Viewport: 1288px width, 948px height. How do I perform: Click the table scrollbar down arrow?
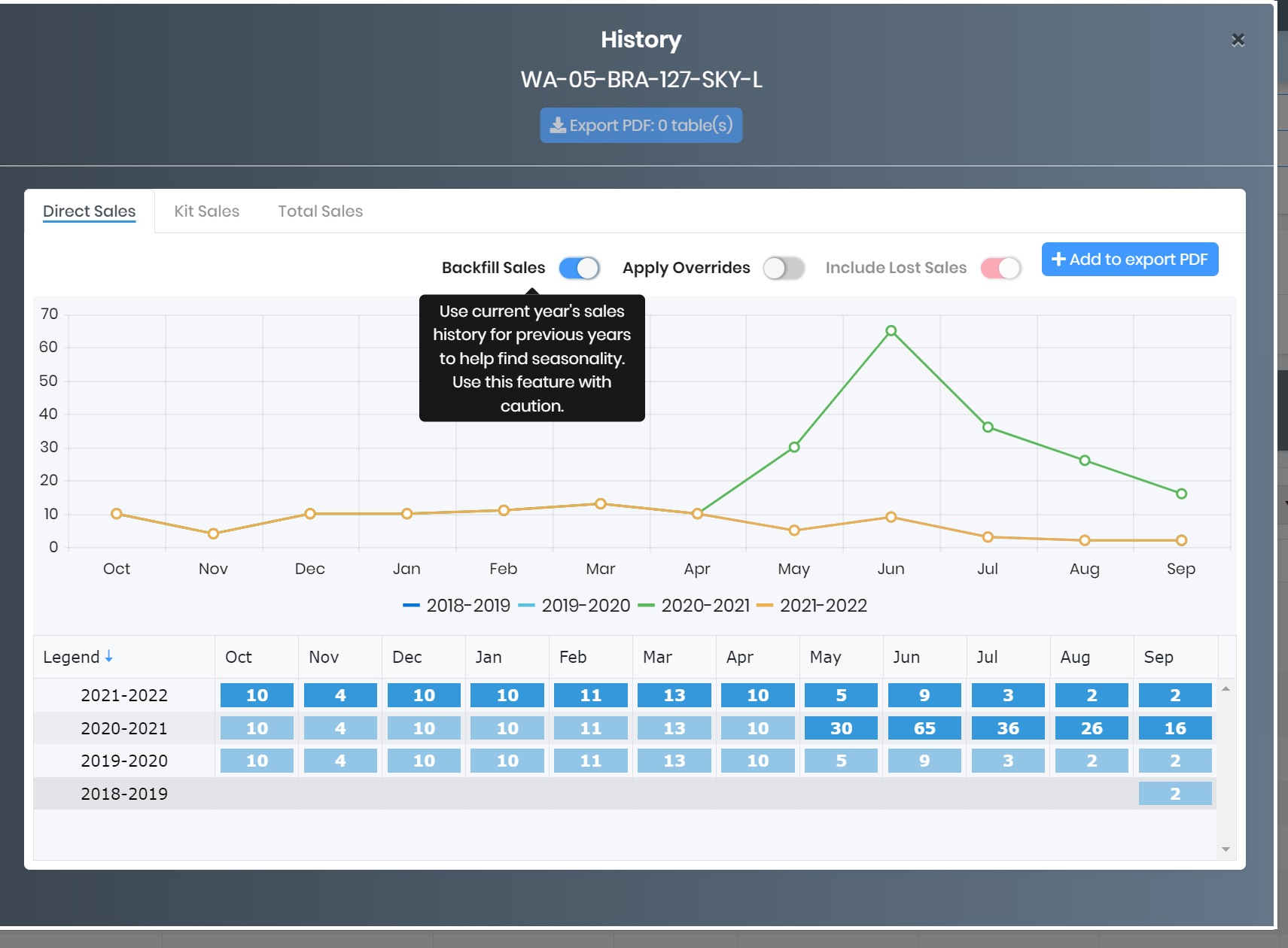coord(1226,849)
